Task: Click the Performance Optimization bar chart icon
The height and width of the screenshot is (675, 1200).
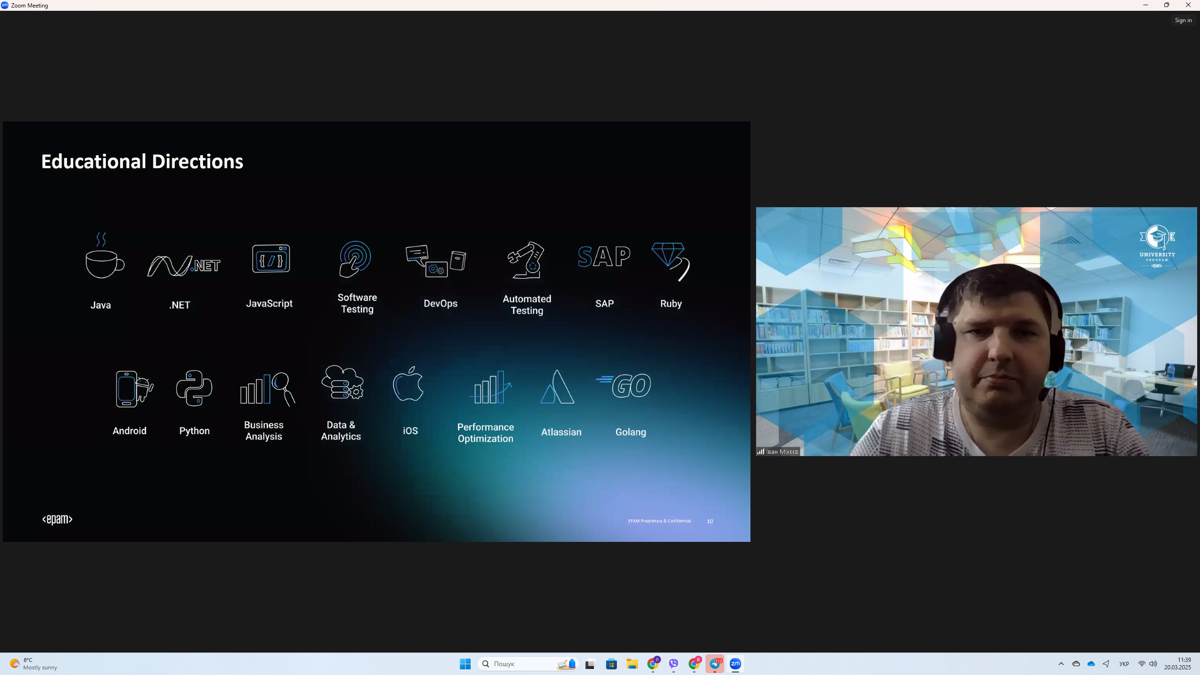Action: [491, 387]
